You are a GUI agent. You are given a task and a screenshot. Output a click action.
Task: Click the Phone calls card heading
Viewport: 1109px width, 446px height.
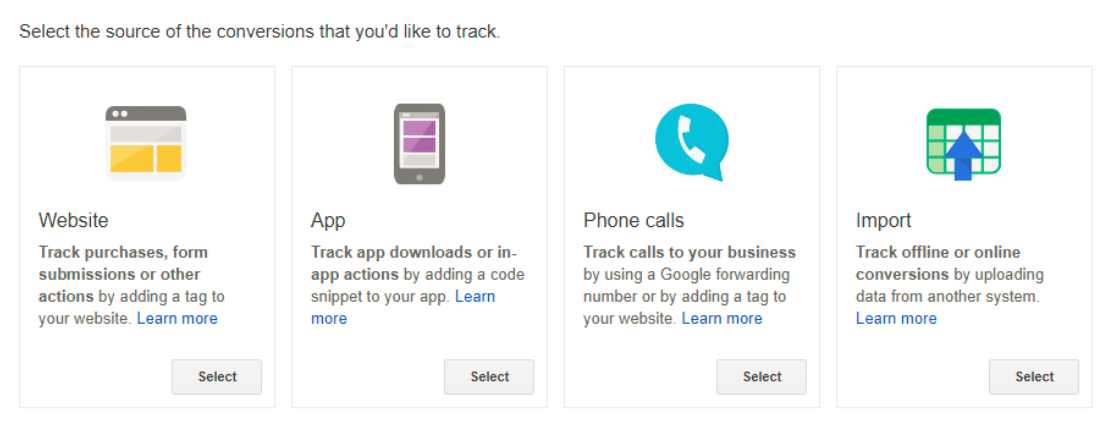(x=634, y=220)
